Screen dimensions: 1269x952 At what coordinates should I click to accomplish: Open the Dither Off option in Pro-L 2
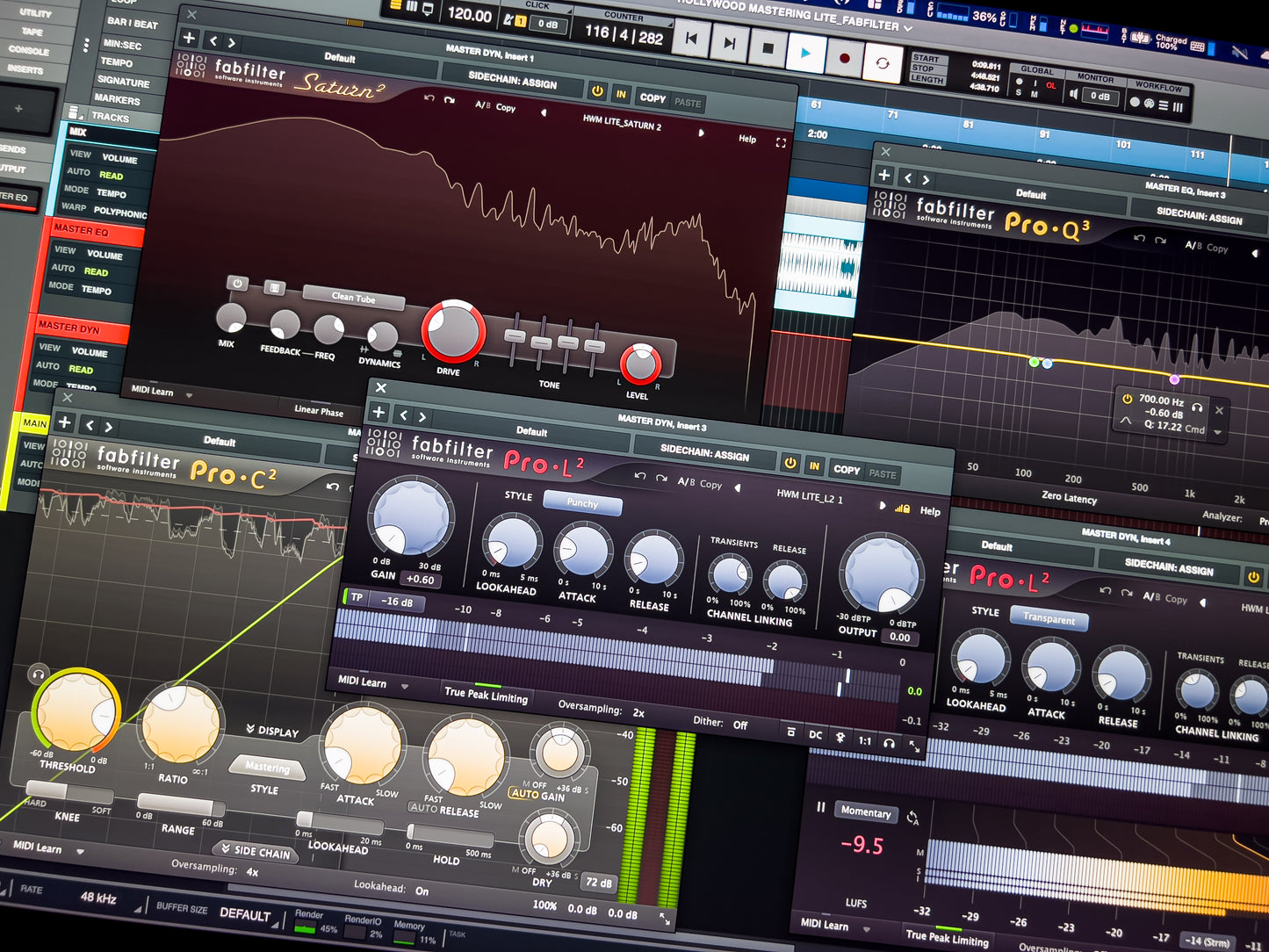720,723
